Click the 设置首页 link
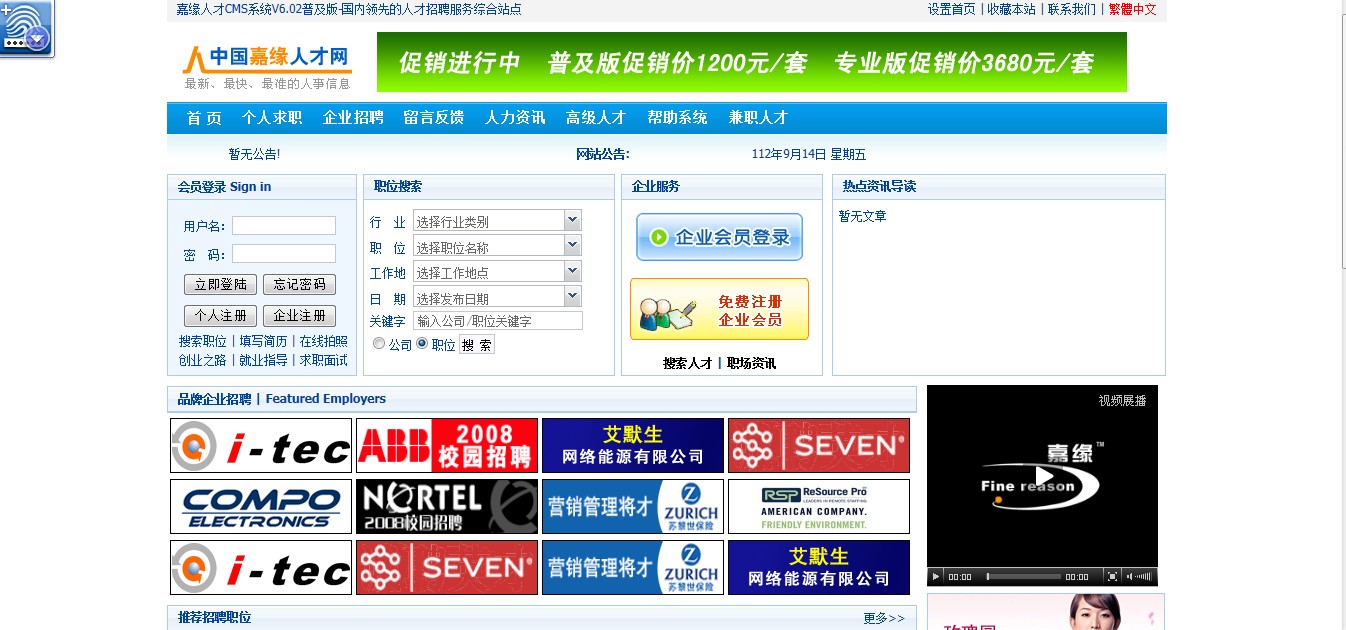The image size is (1346, 630). [951, 9]
